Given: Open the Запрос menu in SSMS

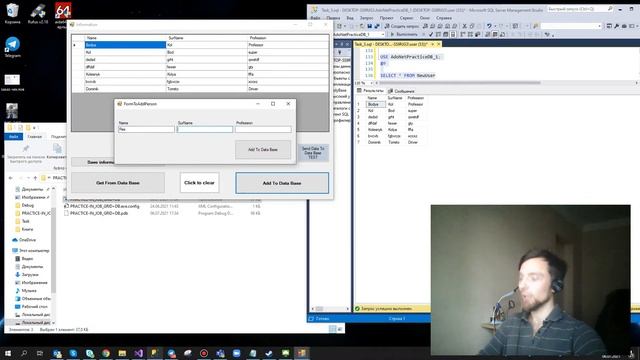Looking at the screenshot, I should coord(366,18).
